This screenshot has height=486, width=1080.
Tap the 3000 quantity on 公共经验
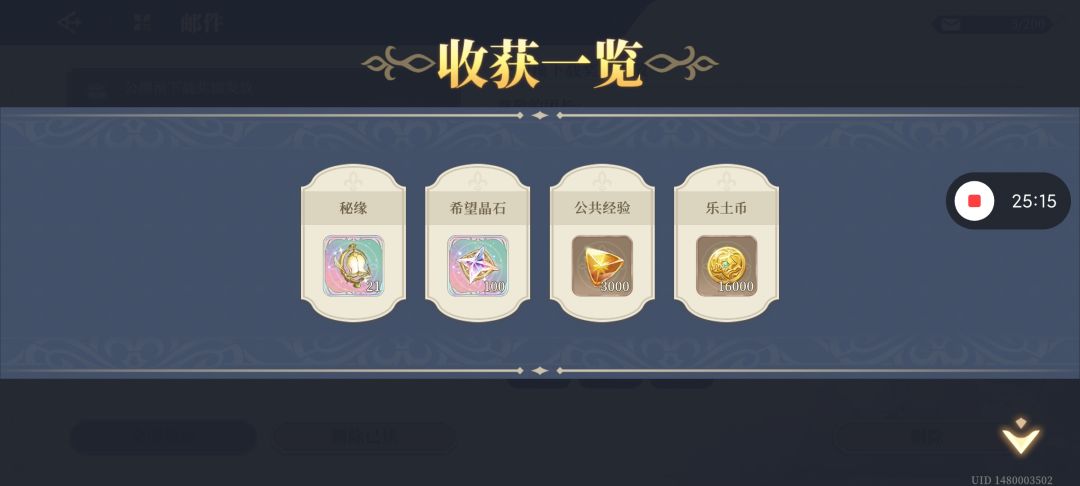coord(614,286)
